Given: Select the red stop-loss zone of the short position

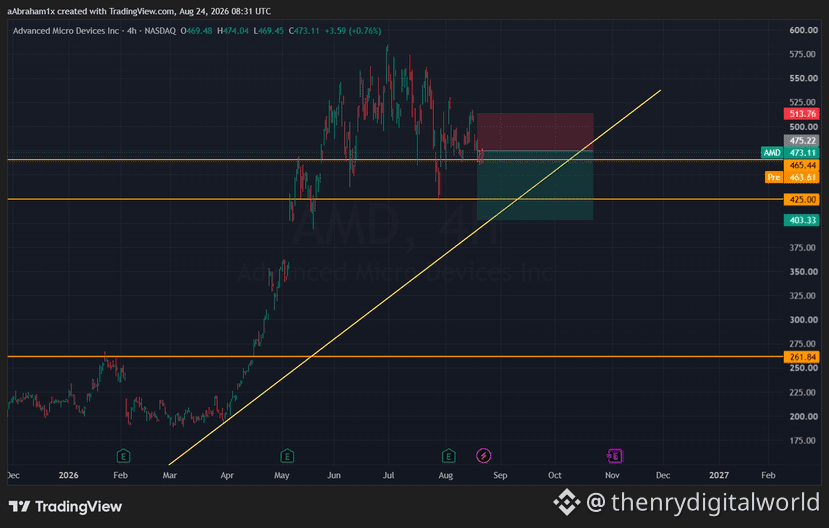Looking at the screenshot, I should pos(535,132).
